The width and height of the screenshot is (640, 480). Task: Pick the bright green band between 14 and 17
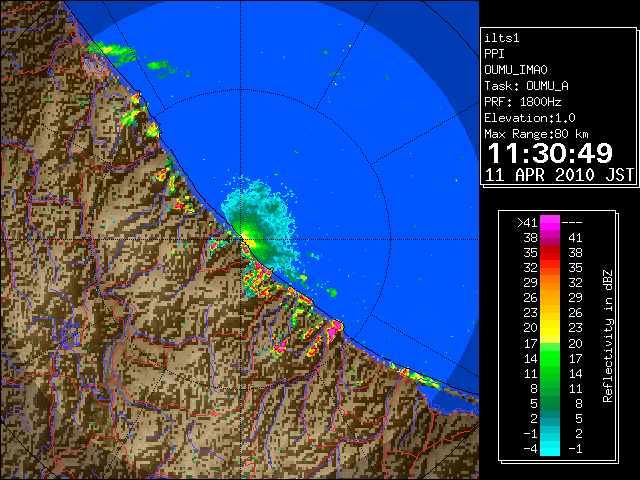tap(550, 358)
